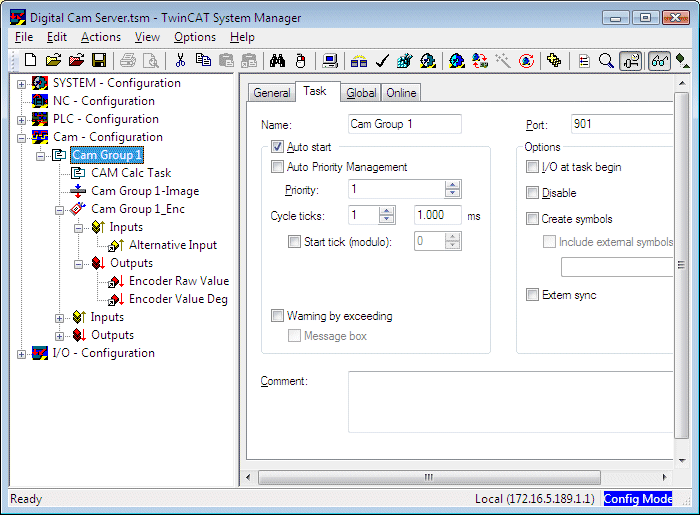
Task: Select Encoder Value Deg output
Action: (178, 299)
